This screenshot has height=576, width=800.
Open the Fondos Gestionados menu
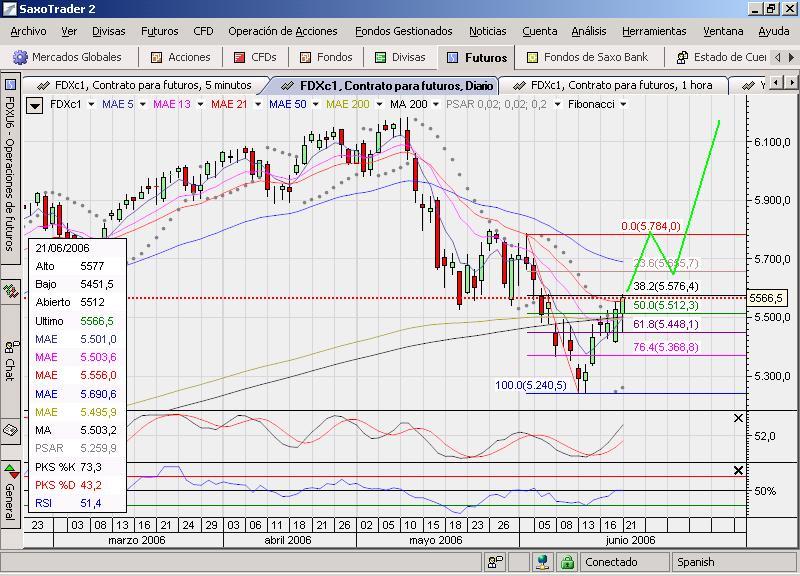tap(404, 32)
